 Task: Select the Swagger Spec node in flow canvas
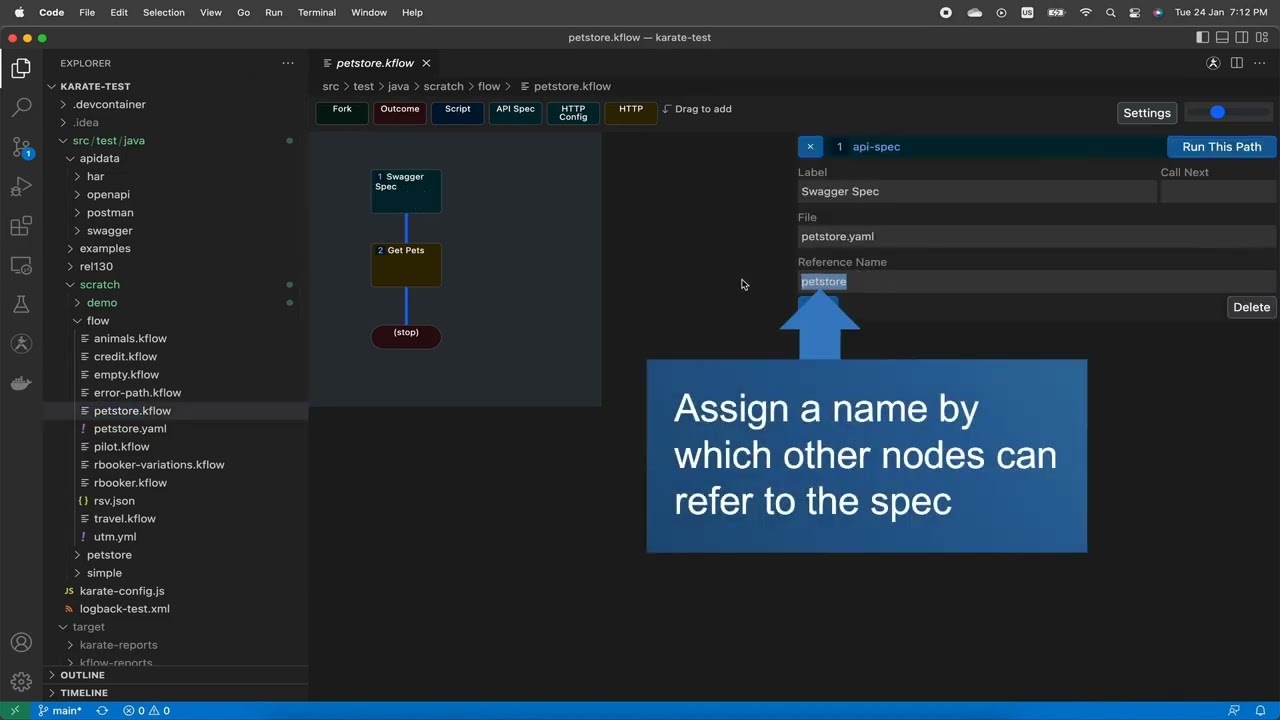tap(406, 191)
